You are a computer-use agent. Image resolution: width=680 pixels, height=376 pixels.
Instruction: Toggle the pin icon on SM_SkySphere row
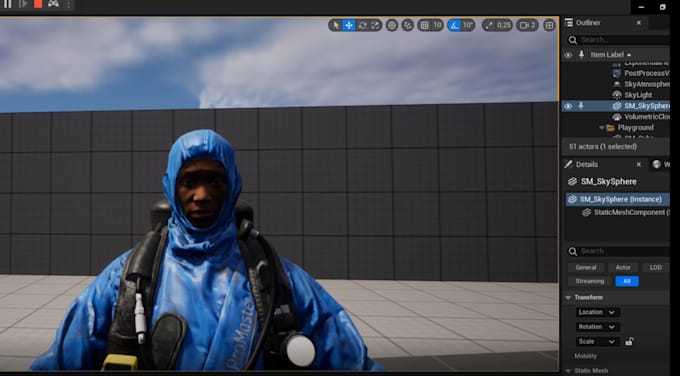[581, 106]
